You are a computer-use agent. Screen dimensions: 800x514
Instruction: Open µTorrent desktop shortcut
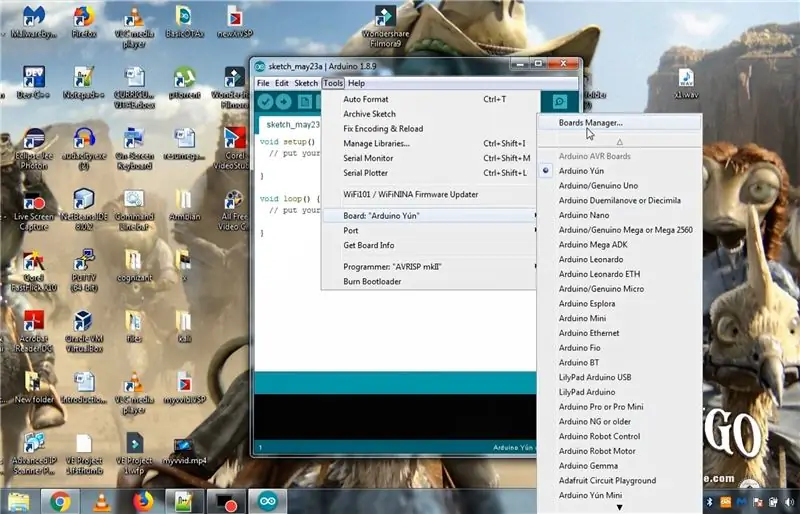(x=184, y=83)
